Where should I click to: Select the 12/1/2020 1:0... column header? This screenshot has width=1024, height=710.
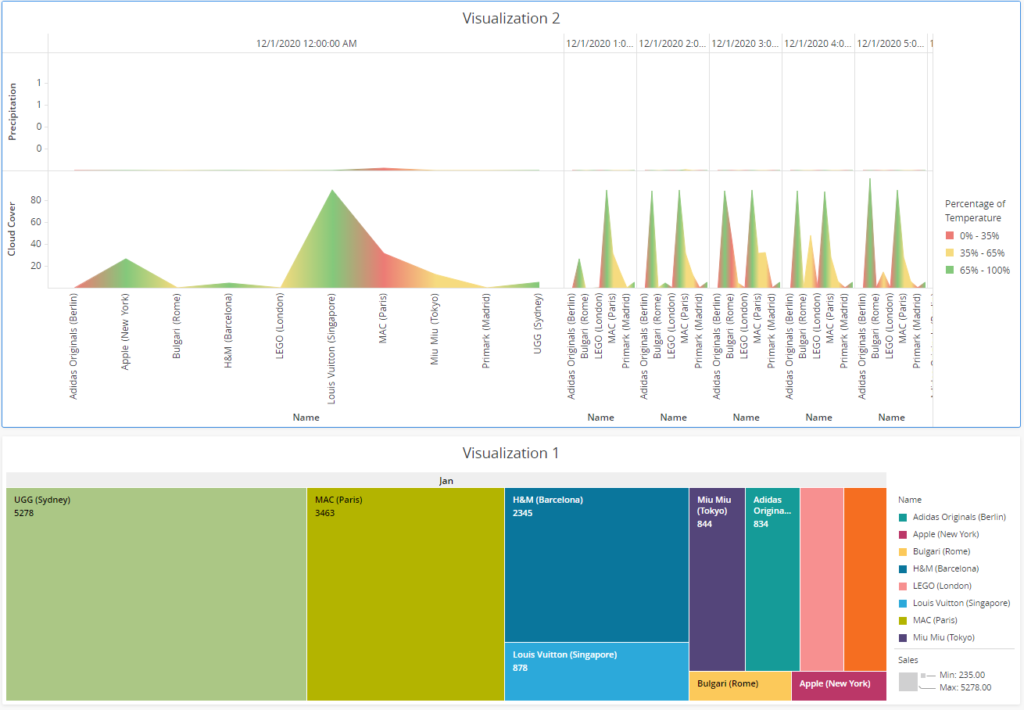pyautogui.click(x=600, y=44)
